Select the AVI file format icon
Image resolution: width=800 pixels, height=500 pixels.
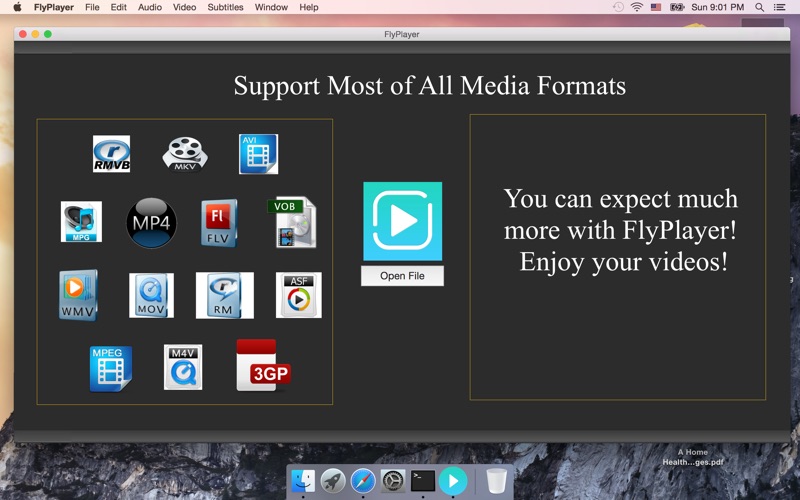coord(259,154)
